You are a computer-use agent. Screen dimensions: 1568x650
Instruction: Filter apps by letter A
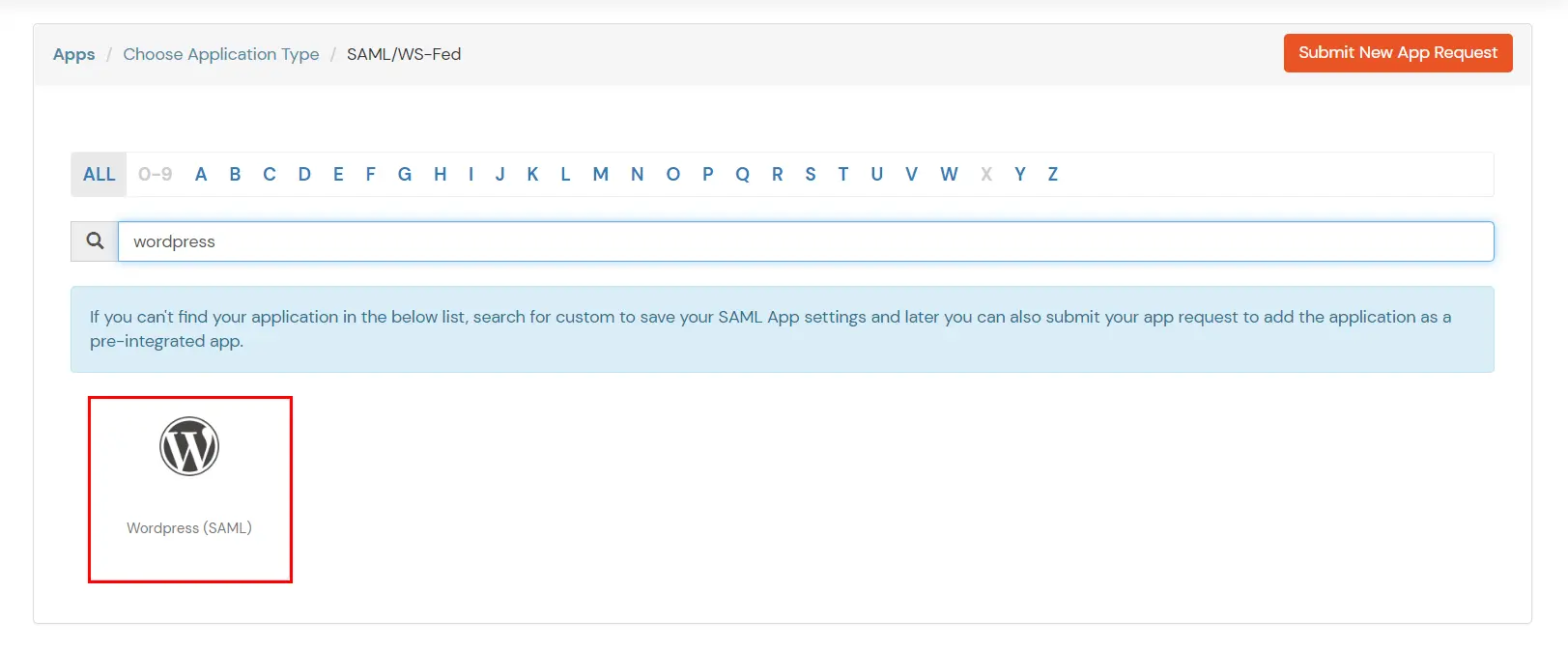tap(201, 175)
